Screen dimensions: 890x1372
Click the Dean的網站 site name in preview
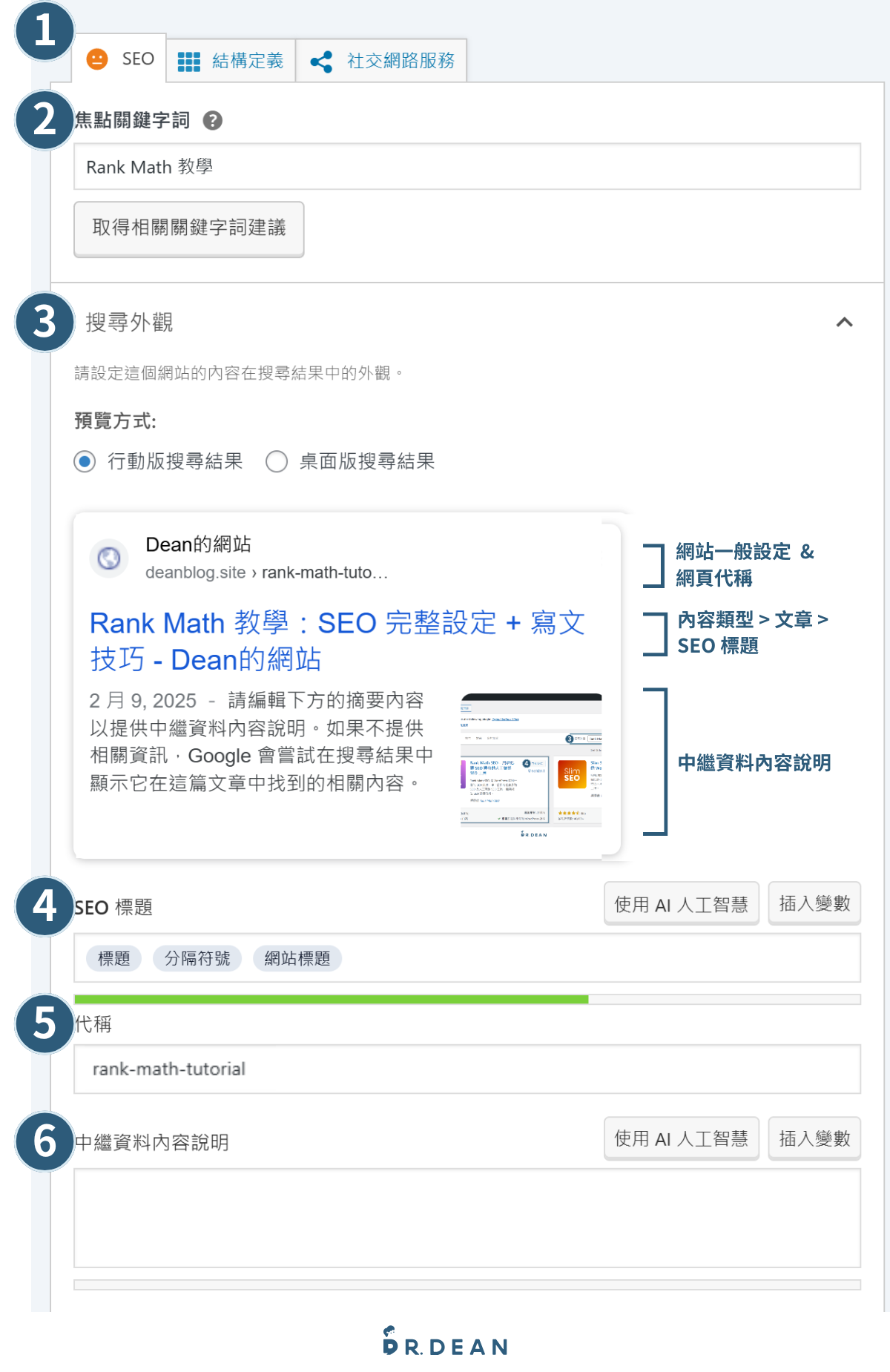click(x=198, y=544)
